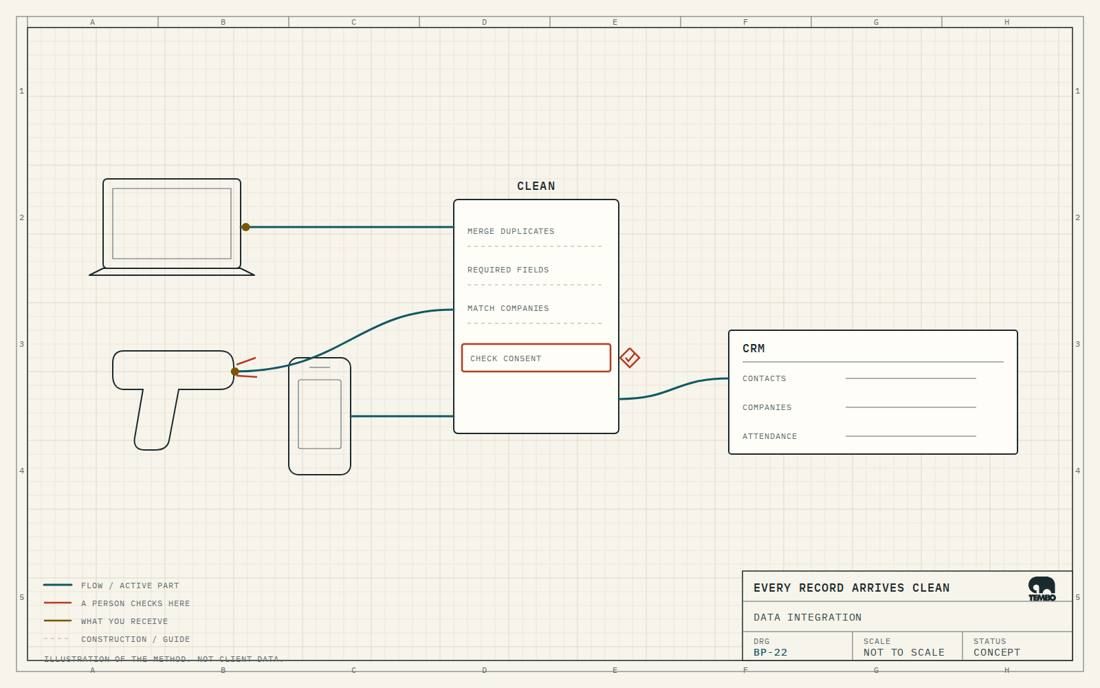The width and height of the screenshot is (1100, 688).
Task: Click the red diamond checkmark icon
Action: tap(629, 358)
